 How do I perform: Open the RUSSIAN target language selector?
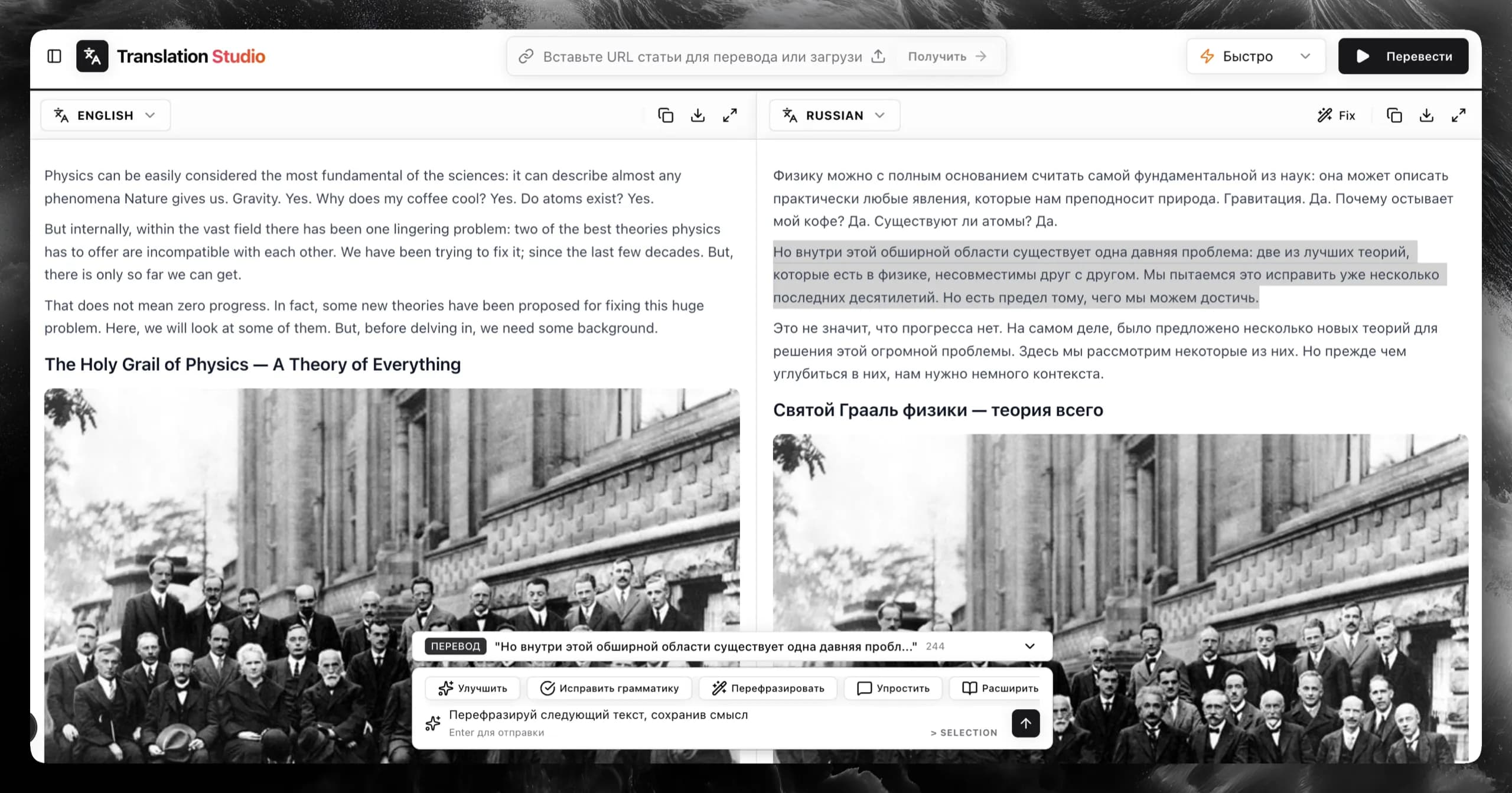click(834, 115)
